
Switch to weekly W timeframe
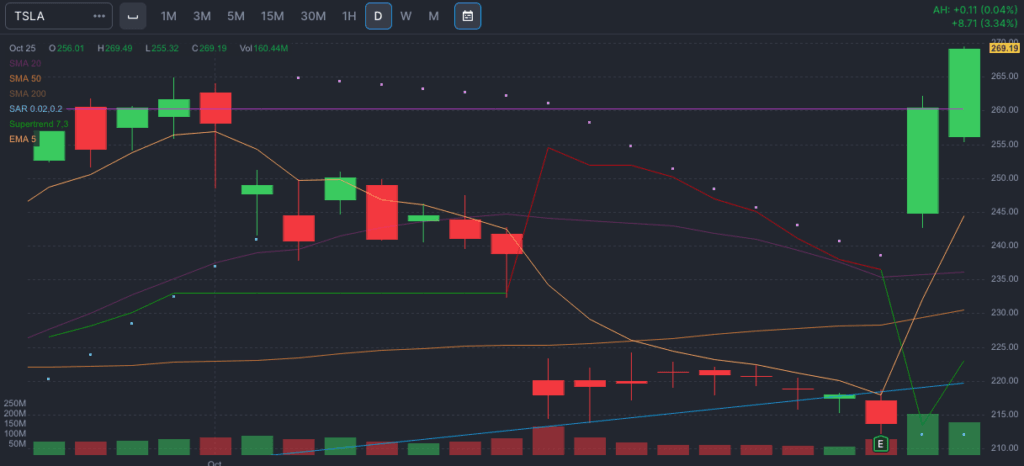pyautogui.click(x=405, y=16)
